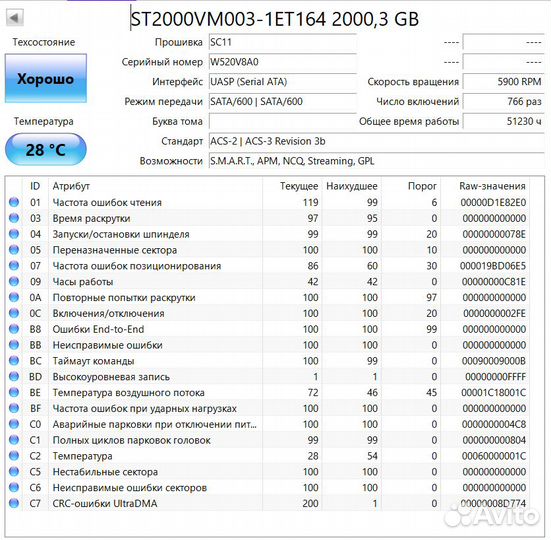Image resolution: width=551 pixels, height=540 pixels.
Task: Click worst value 46 in row BE
Action: [x=372, y=393]
